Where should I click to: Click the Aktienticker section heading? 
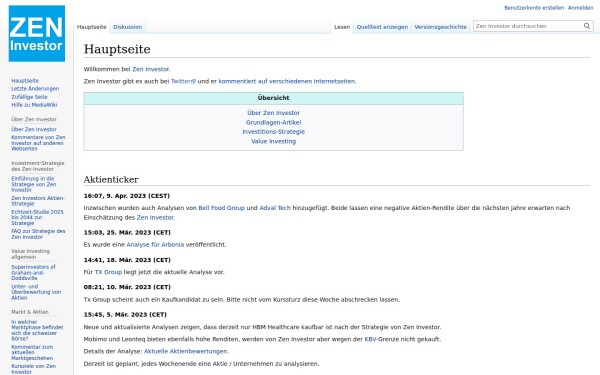(x=111, y=179)
